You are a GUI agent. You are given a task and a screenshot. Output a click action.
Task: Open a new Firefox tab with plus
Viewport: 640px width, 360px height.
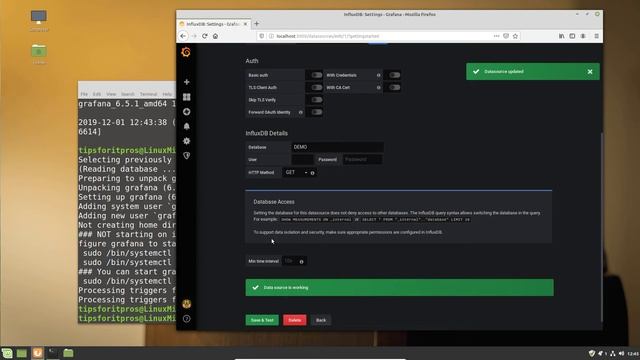point(257,24)
